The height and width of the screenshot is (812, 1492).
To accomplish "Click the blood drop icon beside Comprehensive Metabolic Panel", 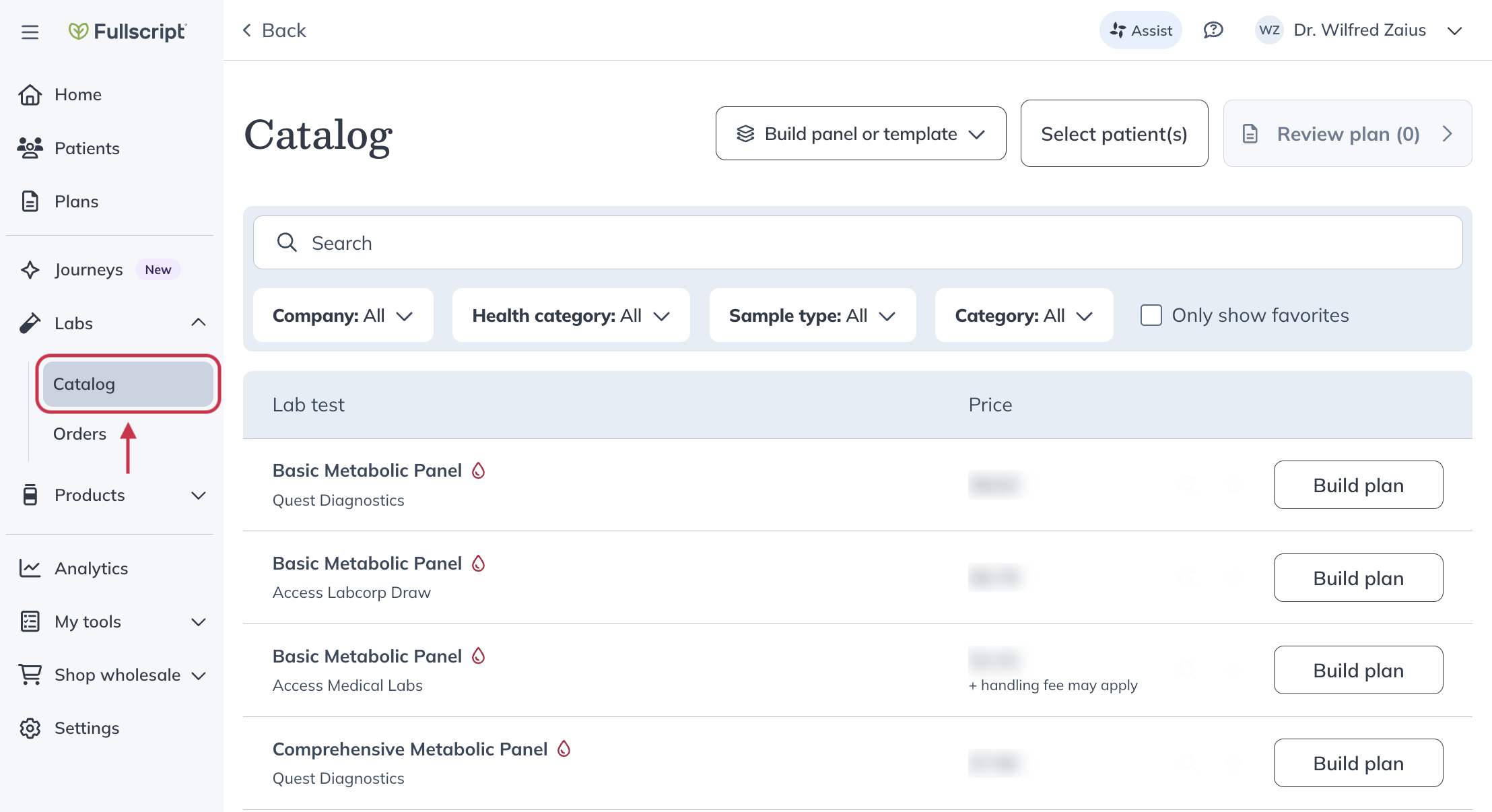I will [564, 749].
